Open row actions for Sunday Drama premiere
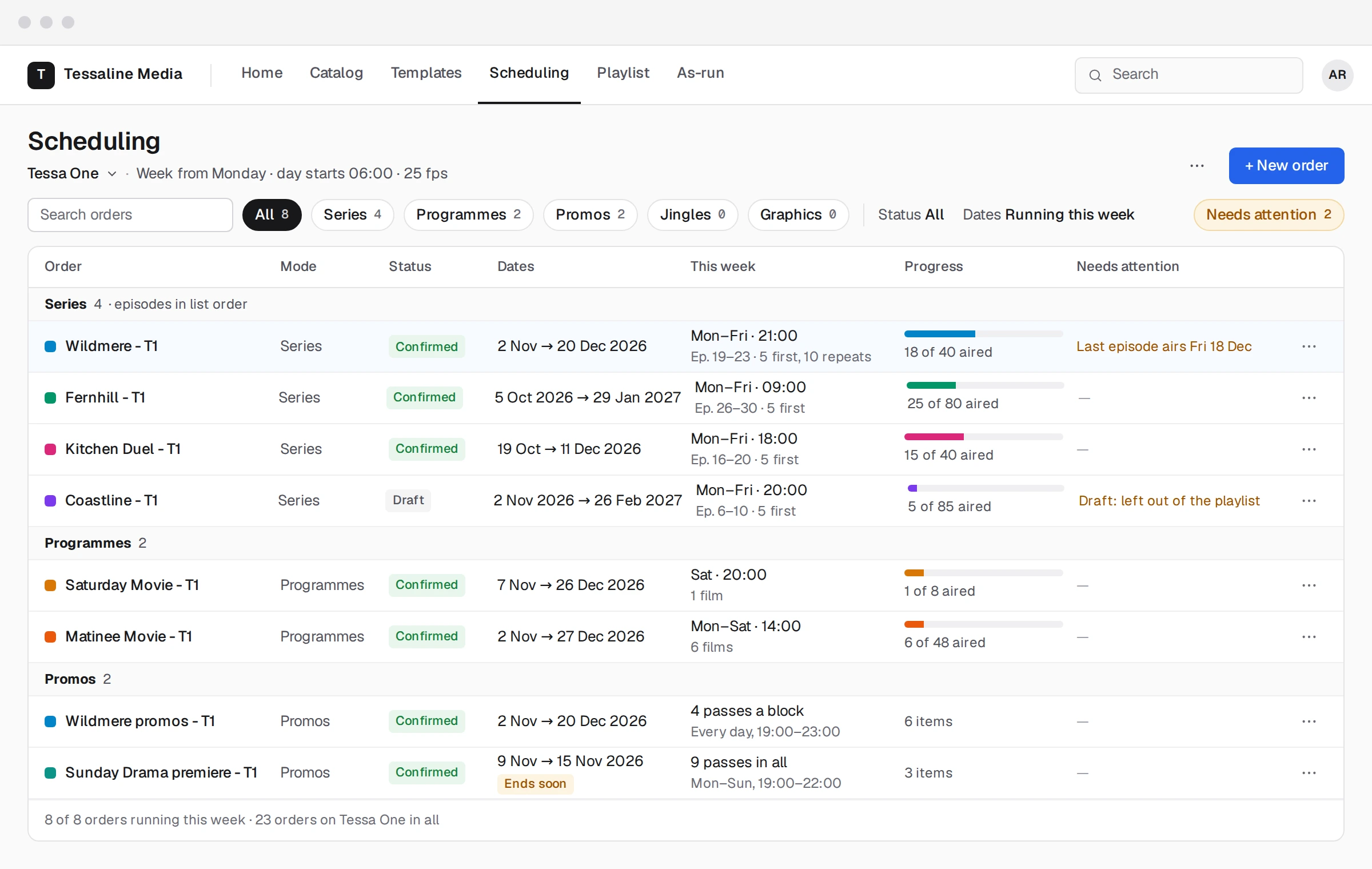The width and height of the screenshot is (1372, 869). [x=1309, y=773]
